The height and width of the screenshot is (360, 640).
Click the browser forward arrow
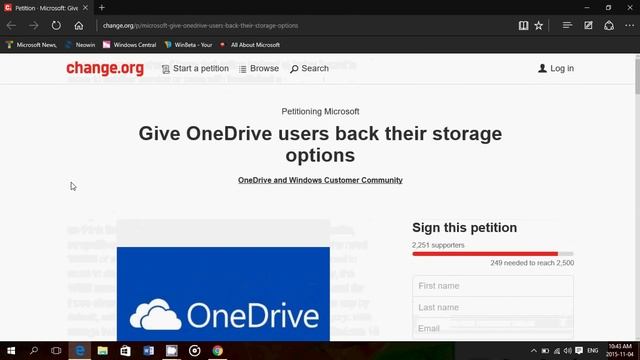[33, 25]
